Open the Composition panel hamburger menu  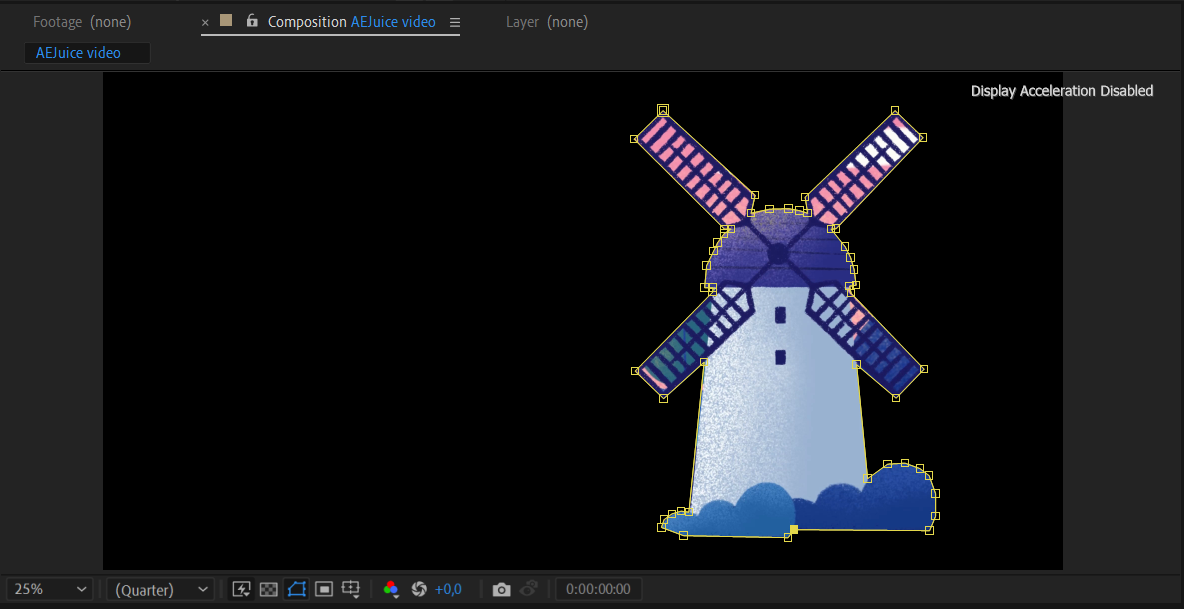point(455,22)
